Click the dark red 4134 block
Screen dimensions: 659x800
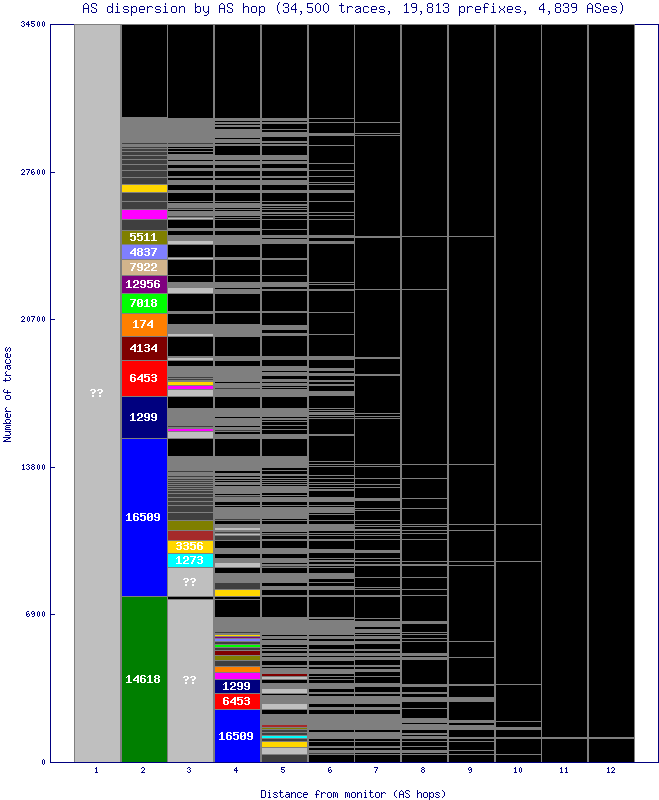(144, 348)
